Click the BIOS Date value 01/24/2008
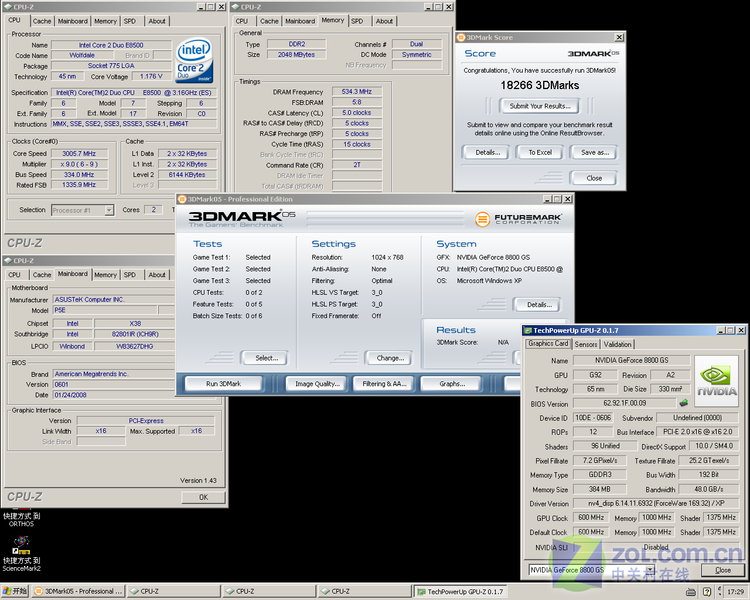Screen dimensions: 750x600 point(113,395)
